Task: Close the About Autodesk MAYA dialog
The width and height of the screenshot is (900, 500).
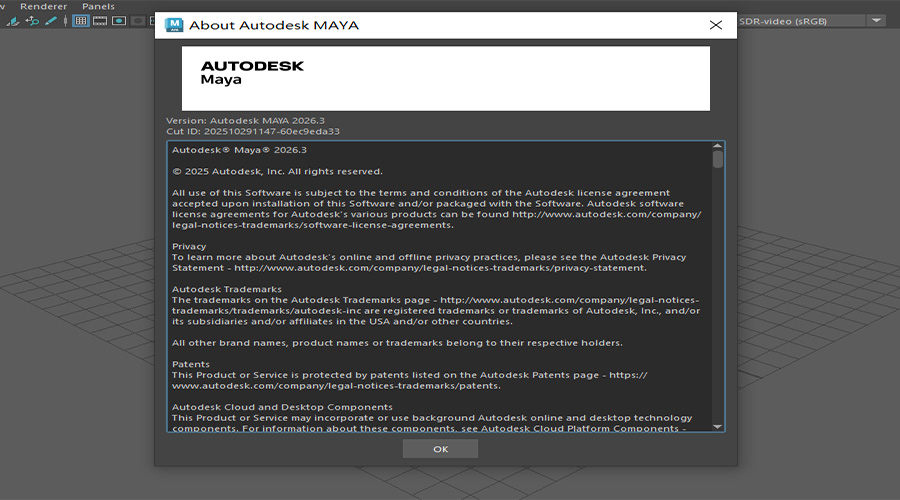Action: 715,25
